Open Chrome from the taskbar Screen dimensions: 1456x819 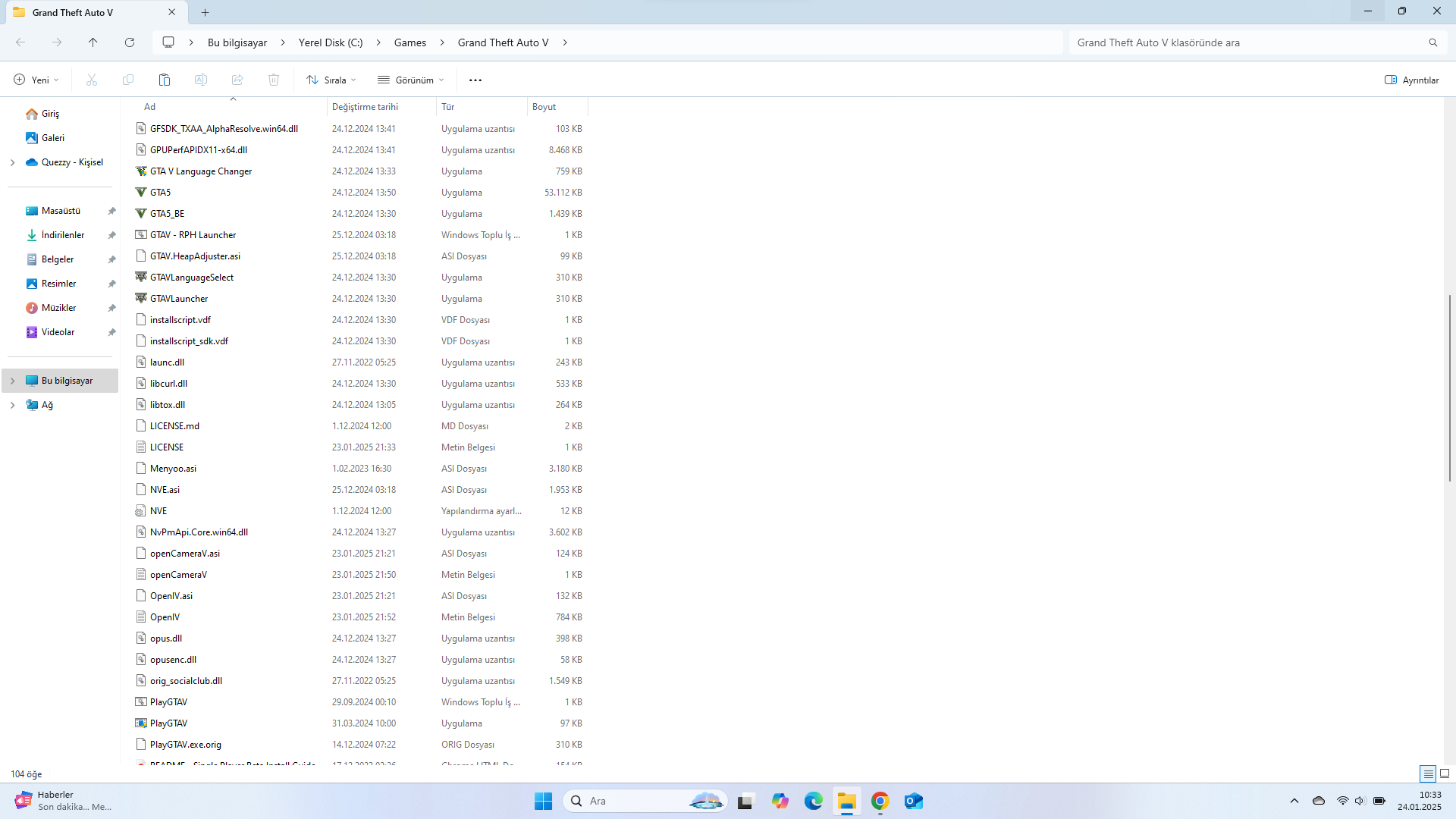click(x=880, y=801)
